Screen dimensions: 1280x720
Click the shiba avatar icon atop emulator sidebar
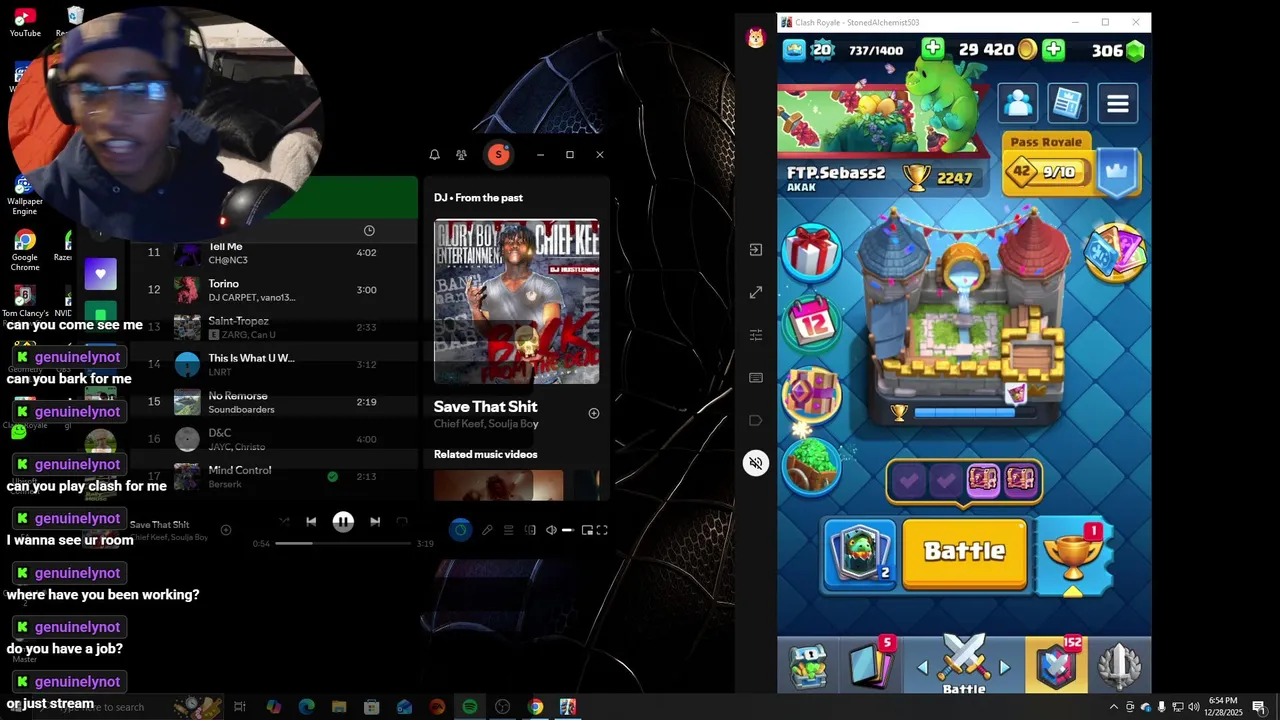coord(756,38)
